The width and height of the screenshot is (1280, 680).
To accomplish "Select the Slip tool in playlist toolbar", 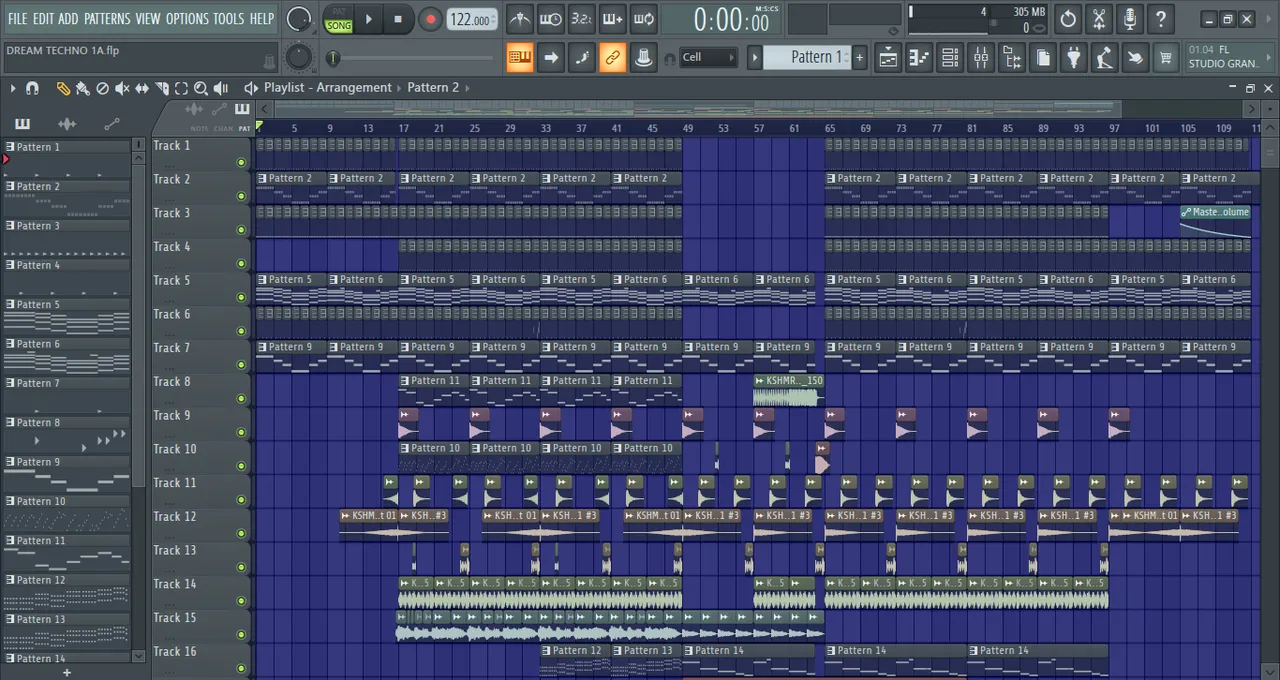I will point(142,88).
